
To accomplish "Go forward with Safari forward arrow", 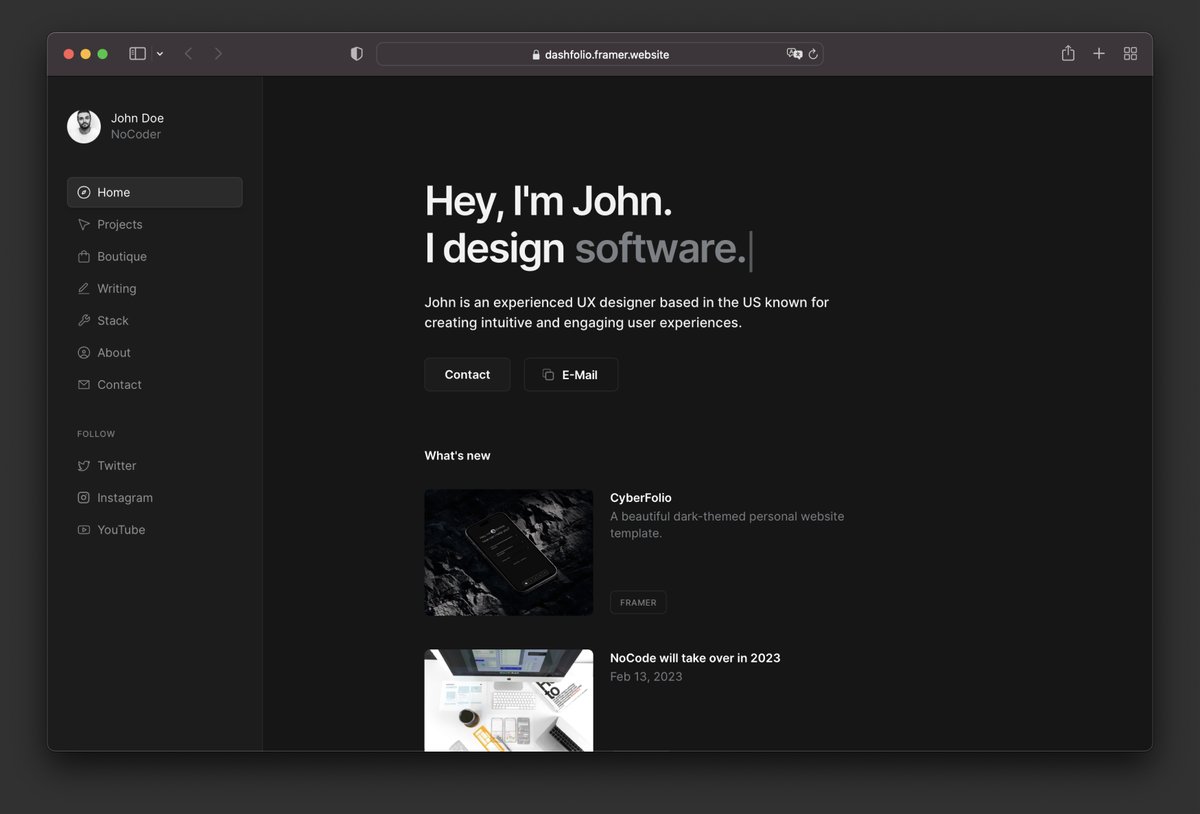I will 218,54.
